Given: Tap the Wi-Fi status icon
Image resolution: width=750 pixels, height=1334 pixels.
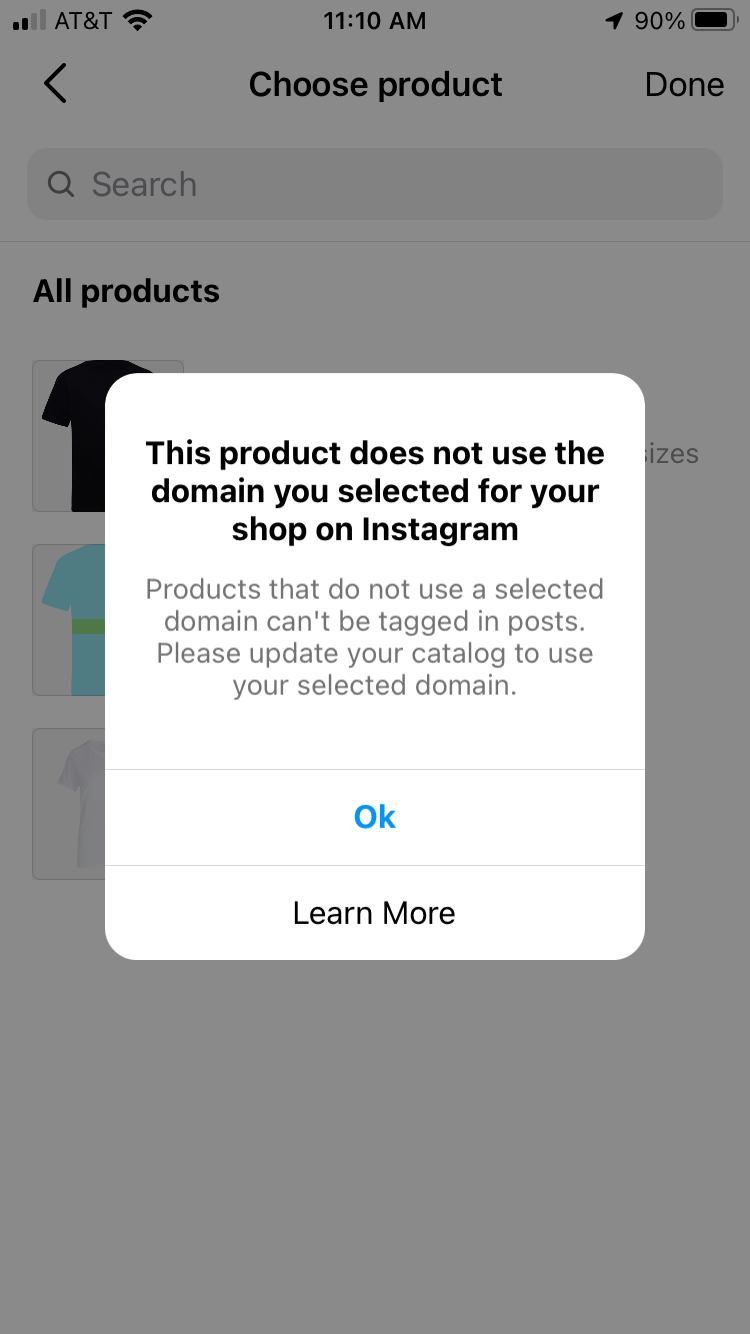Looking at the screenshot, I should click(138, 20).
